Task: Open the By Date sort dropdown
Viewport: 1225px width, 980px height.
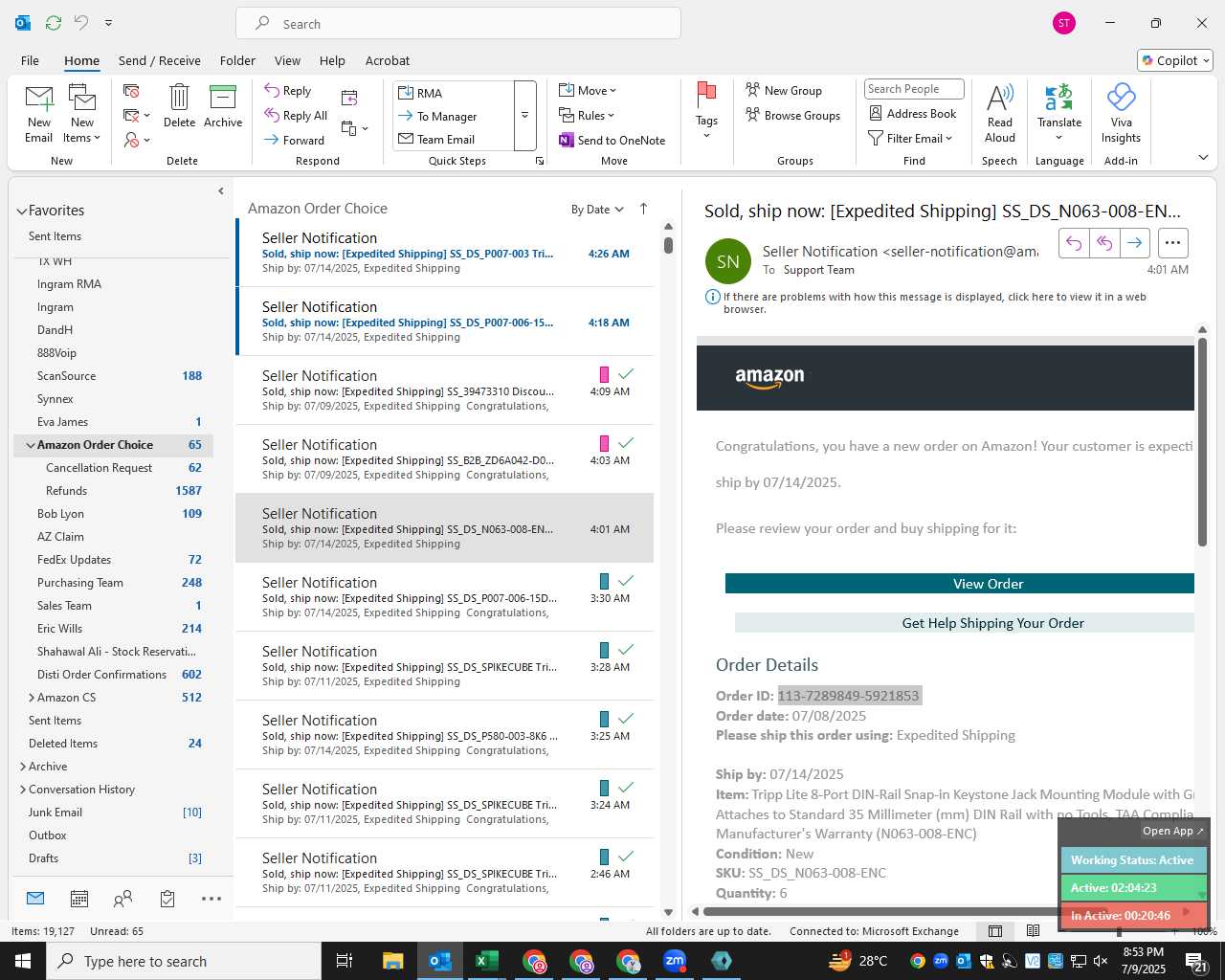Action: pos(597,210)
